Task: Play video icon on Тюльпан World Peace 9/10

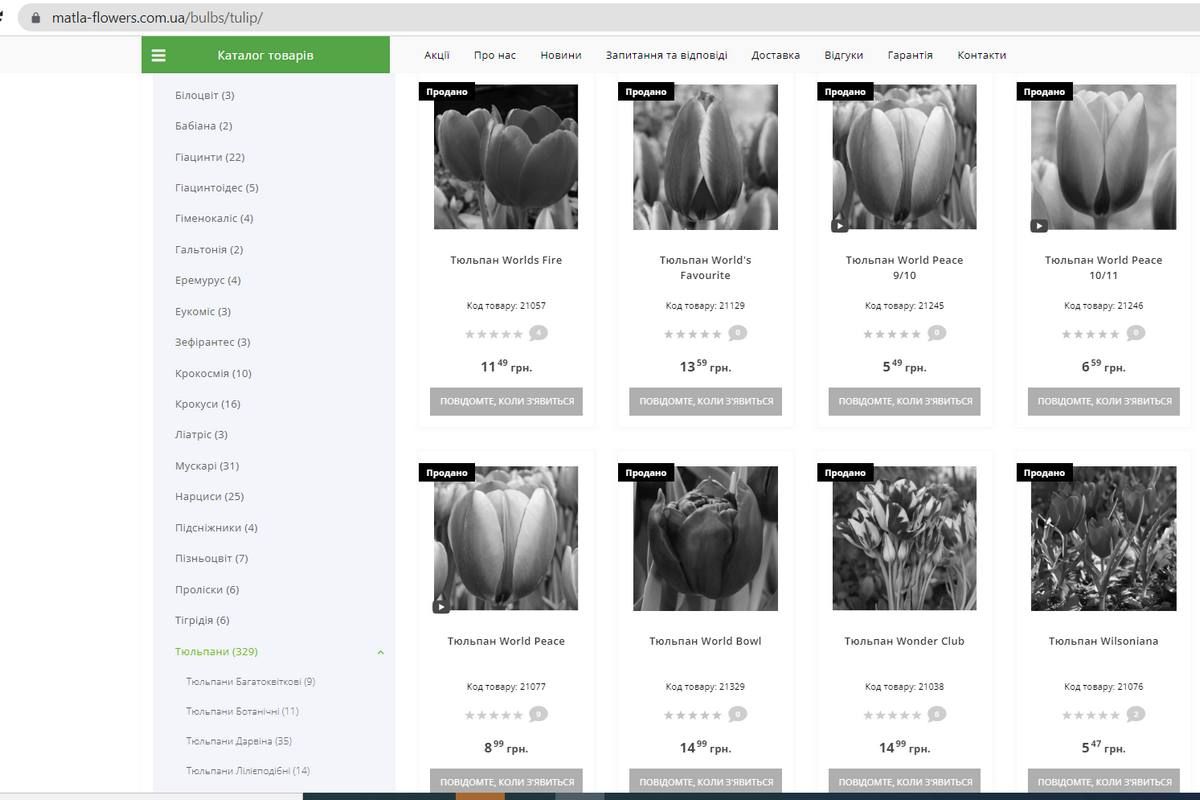Action: click(x=839, y=225)
